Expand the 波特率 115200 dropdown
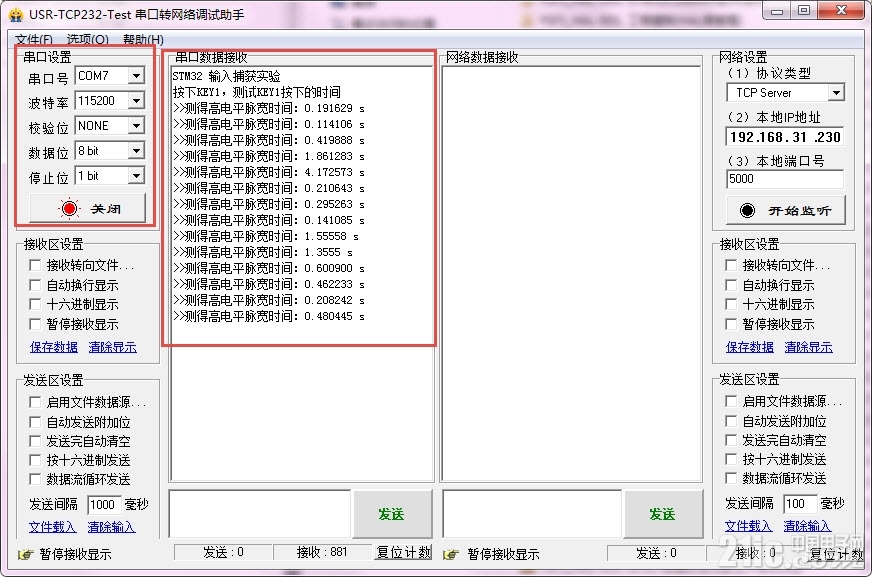The image size is (872, 577). click(136, 101)
